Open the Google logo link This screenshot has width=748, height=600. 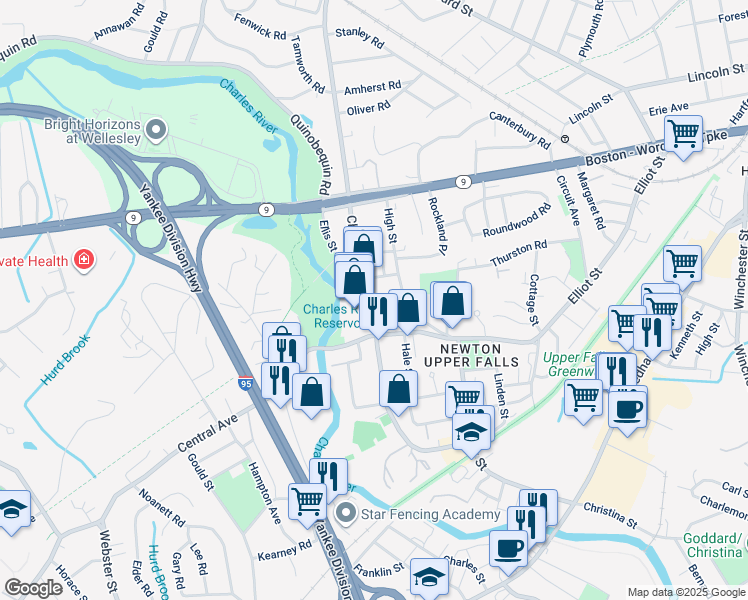tap(34, 589)
